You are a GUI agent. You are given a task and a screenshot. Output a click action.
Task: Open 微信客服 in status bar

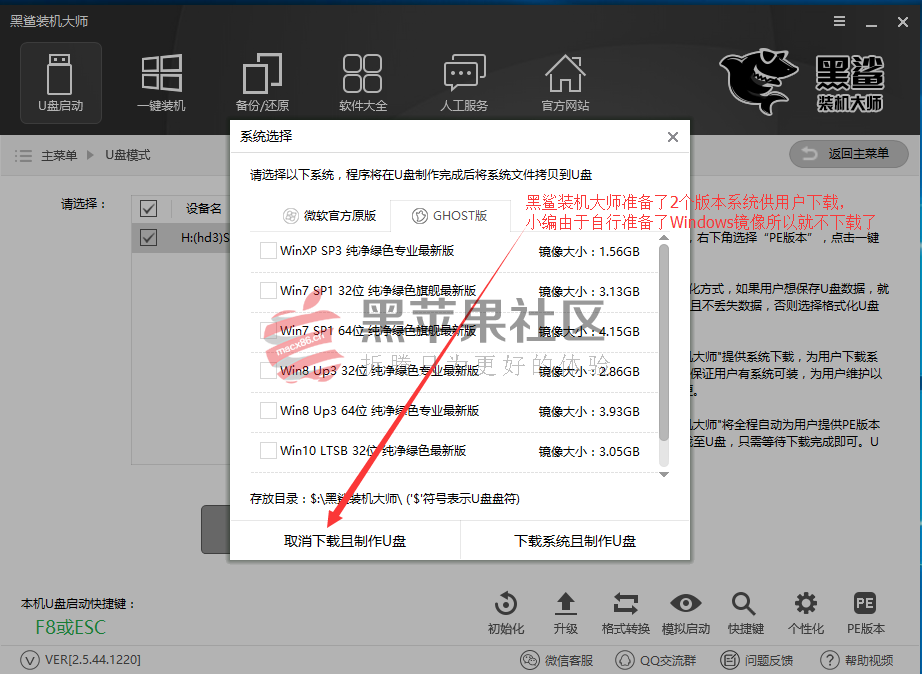pyautogui.click(x=557, y=660)
